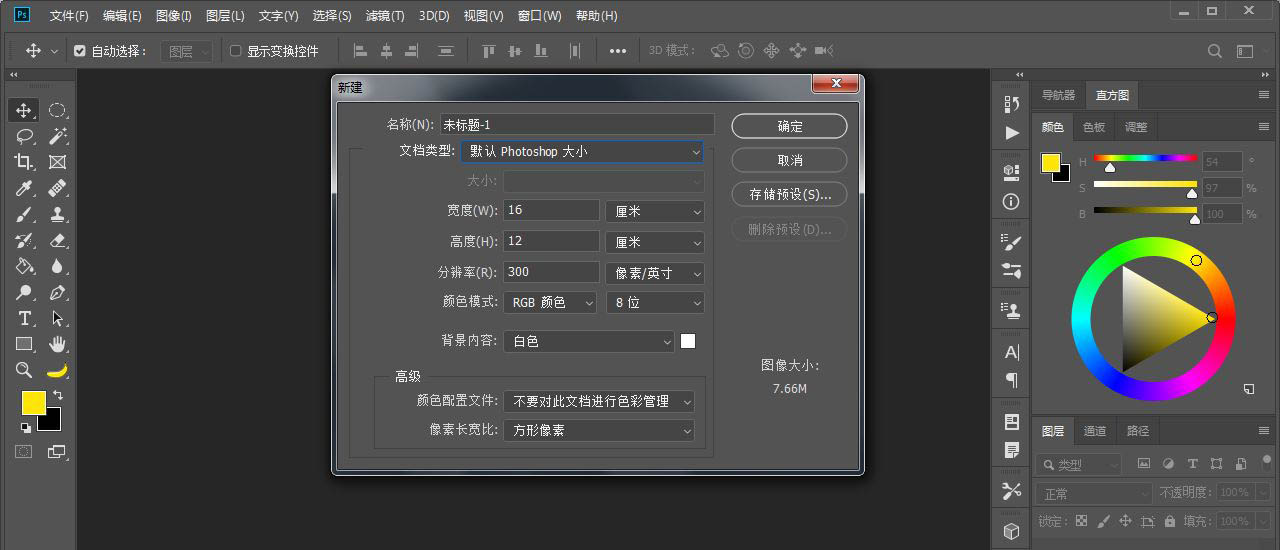This screenshot has width=1280, height=550.
Task: Select the Frame tool
Action: coord(57,162)
